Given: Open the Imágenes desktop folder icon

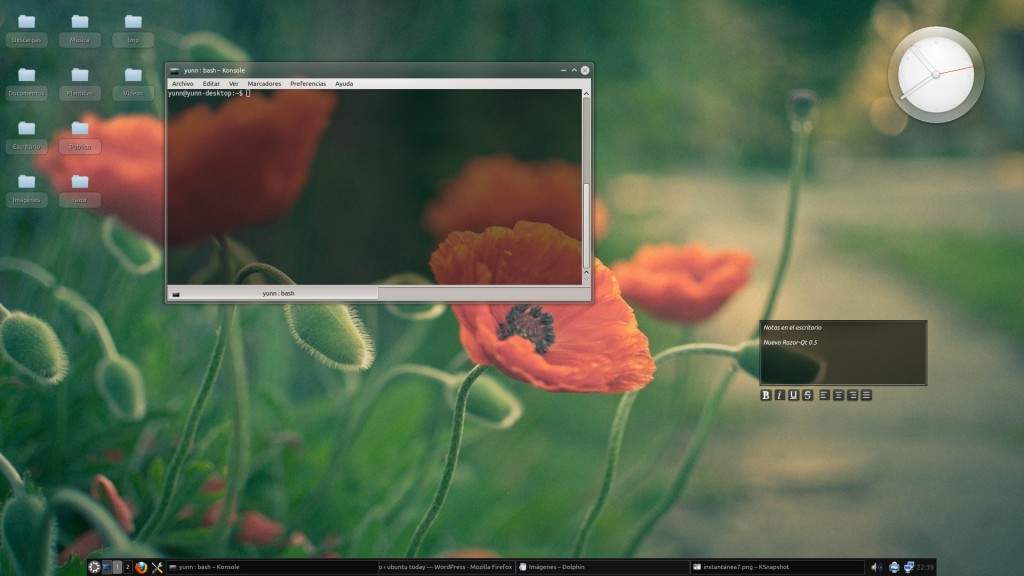Looking at the screenshot, I should tap(26, 189).
